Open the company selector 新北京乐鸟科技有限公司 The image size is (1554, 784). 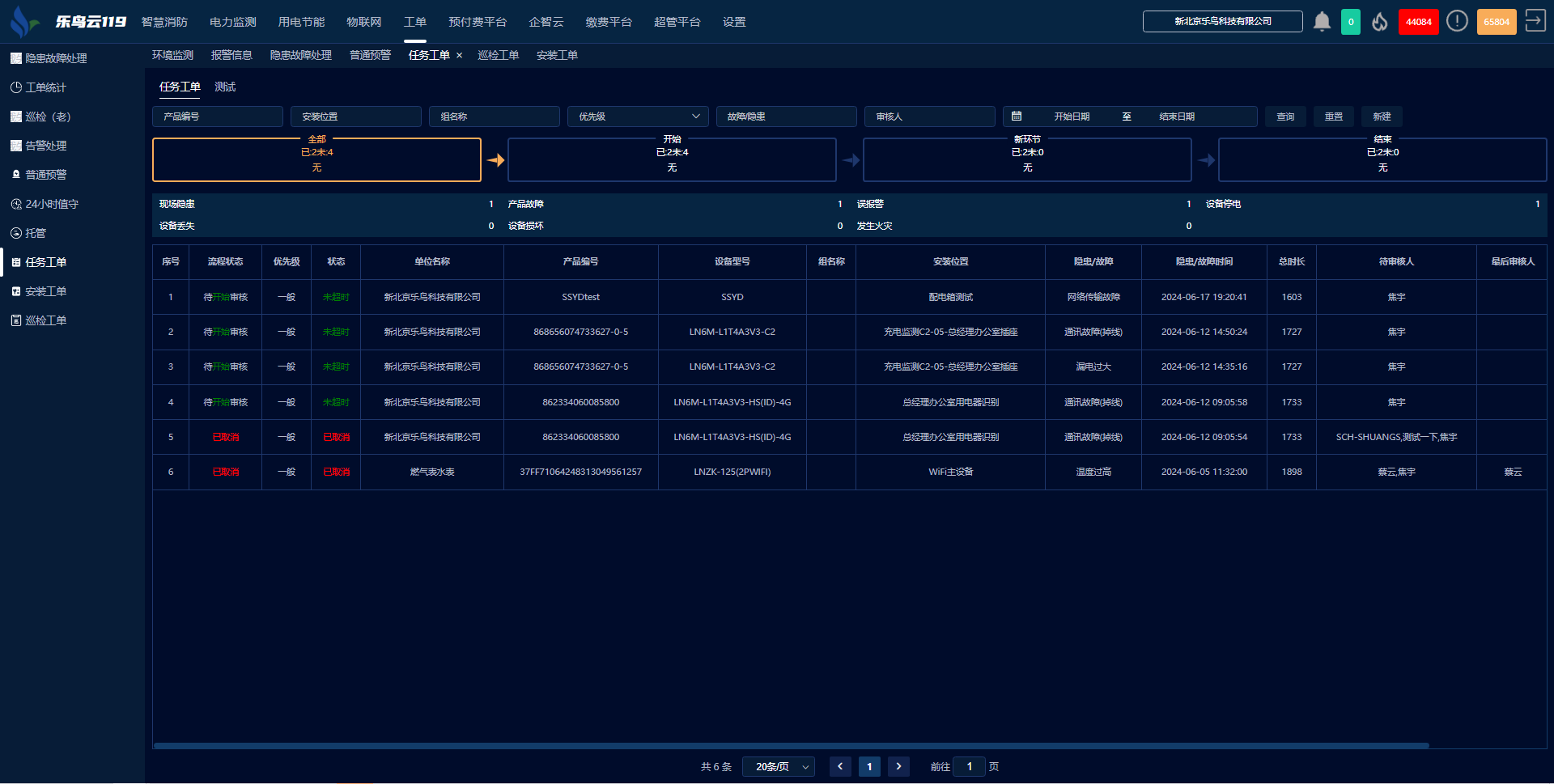point(1222,22)
